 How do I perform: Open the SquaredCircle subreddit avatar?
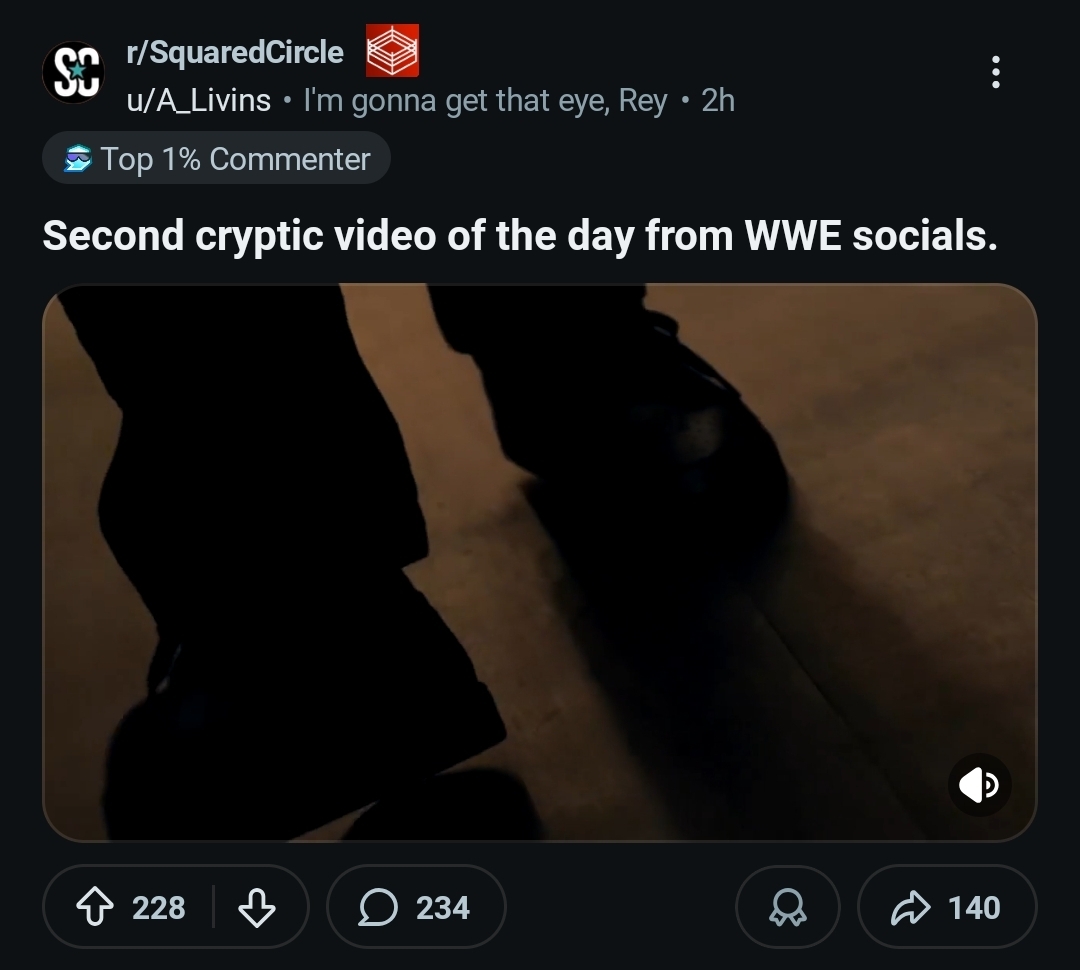click(x=72, y=72)
